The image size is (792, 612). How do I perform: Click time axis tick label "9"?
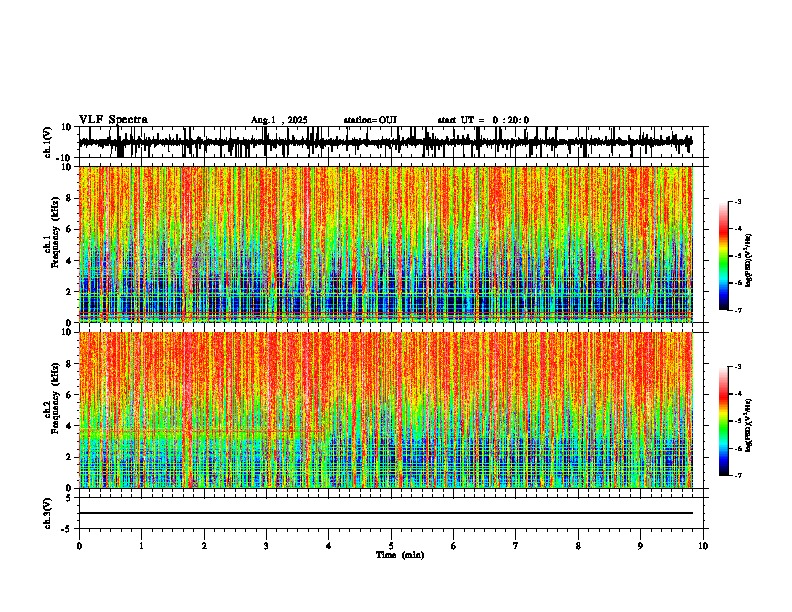640,546
